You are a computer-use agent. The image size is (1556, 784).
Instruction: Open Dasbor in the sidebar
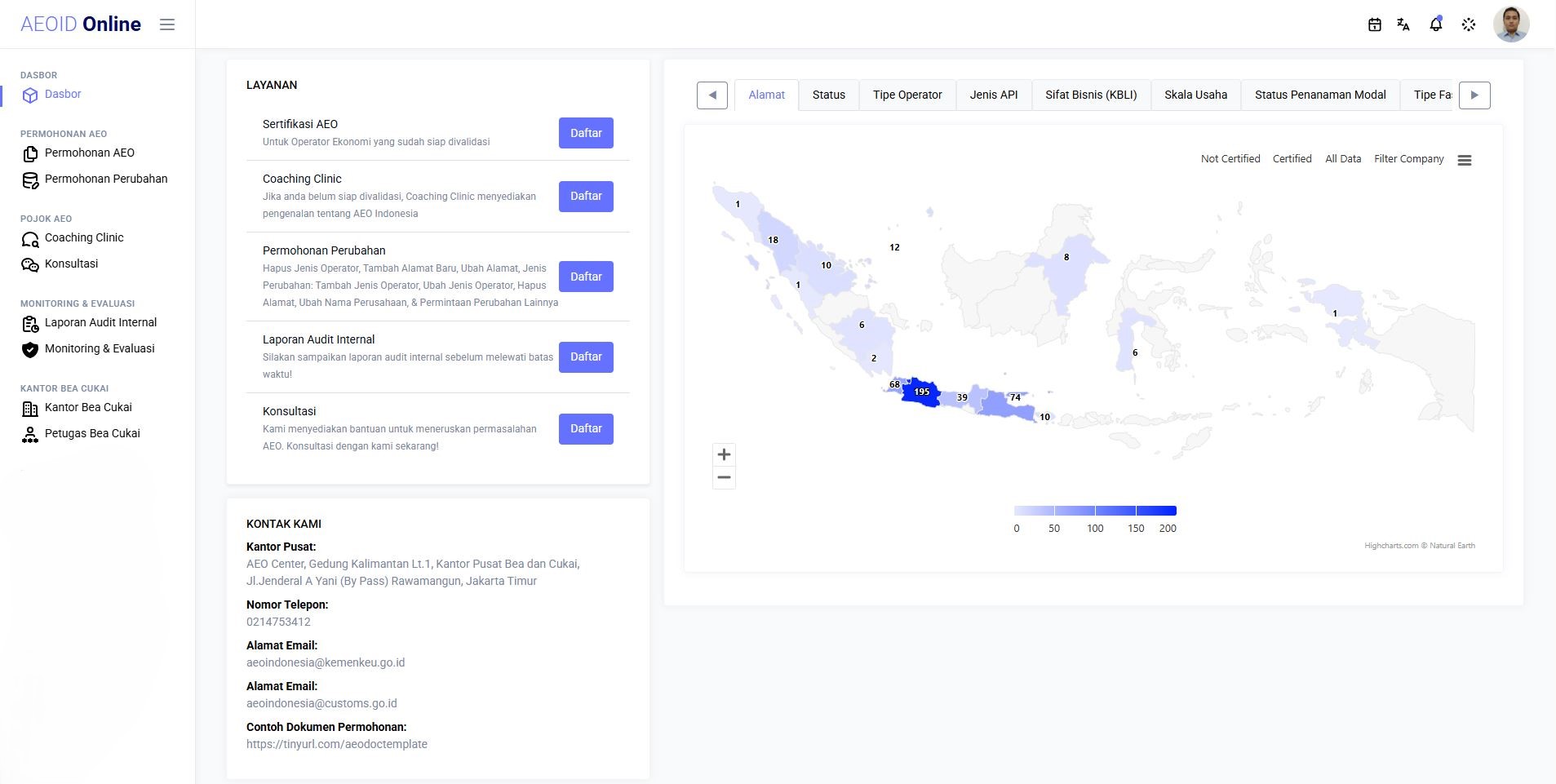63,94
